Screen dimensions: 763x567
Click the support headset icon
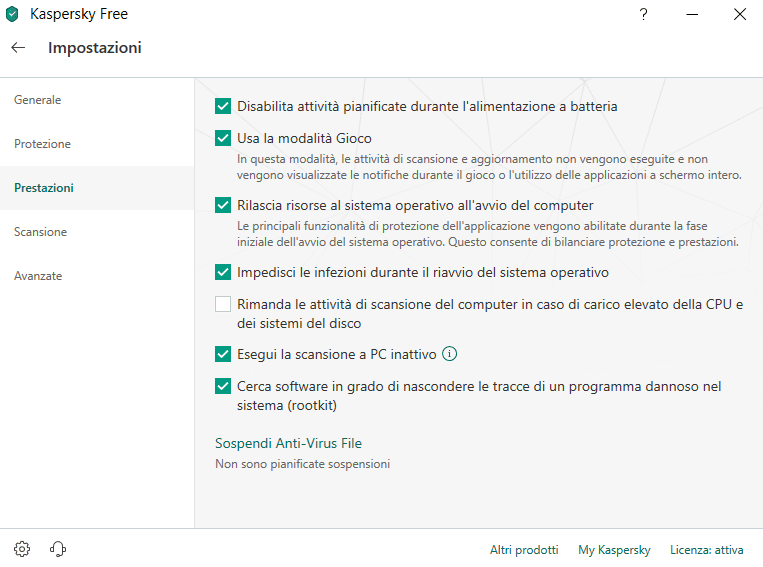point(58,549)
